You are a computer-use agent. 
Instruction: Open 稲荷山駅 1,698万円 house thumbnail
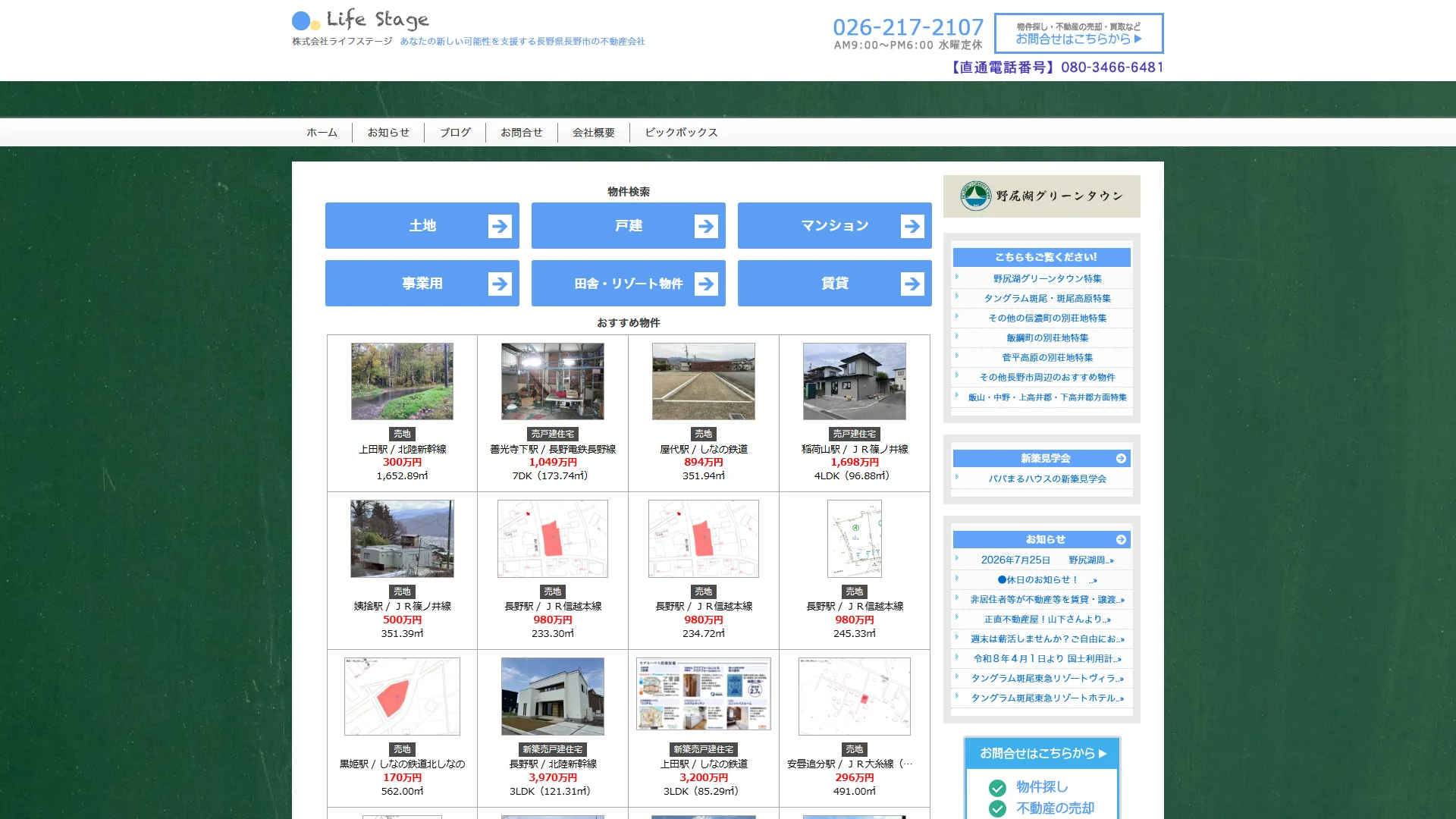tap(855, 381)
